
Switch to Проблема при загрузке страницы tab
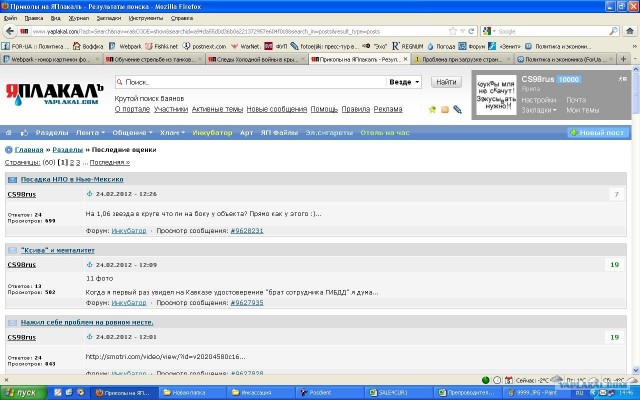[462, 59]
